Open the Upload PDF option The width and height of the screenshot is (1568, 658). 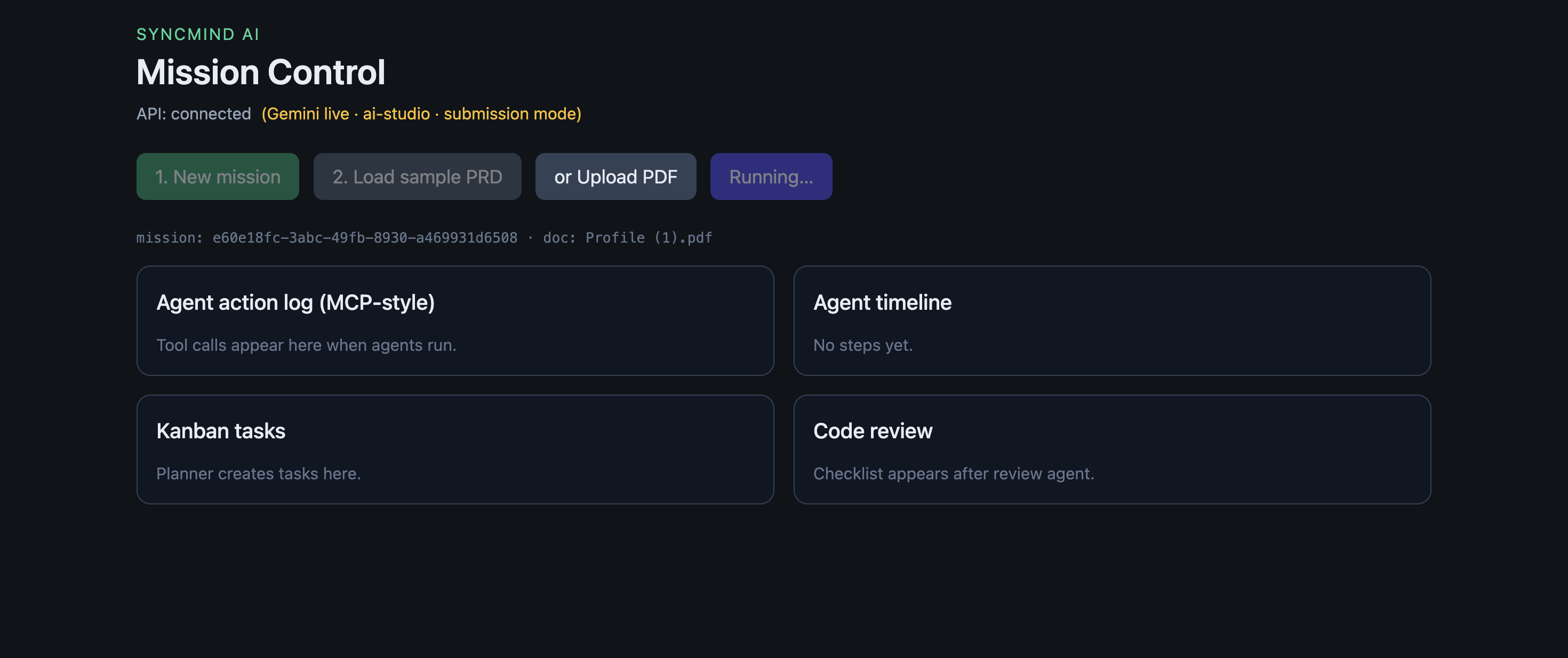[615, 176]
